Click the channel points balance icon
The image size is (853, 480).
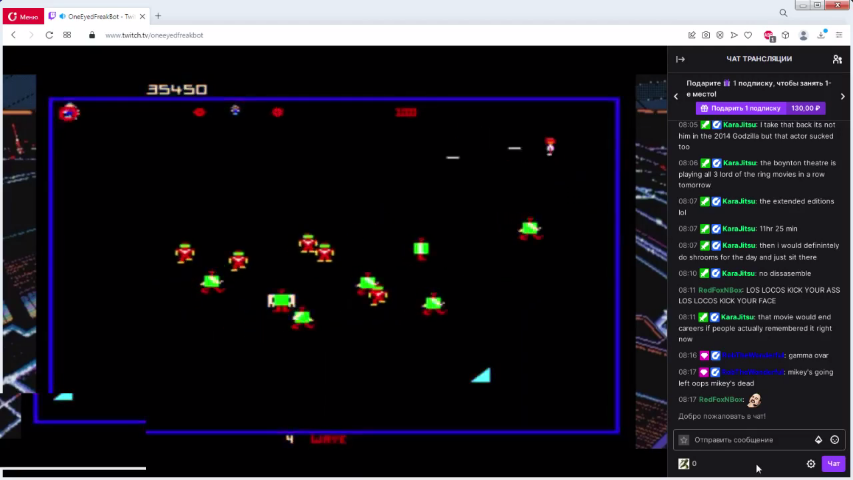684,464
